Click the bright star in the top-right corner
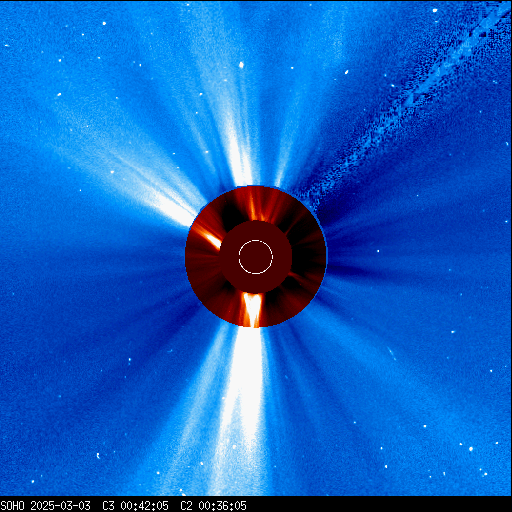Screen dimensions: 512x512 [435, 11]
